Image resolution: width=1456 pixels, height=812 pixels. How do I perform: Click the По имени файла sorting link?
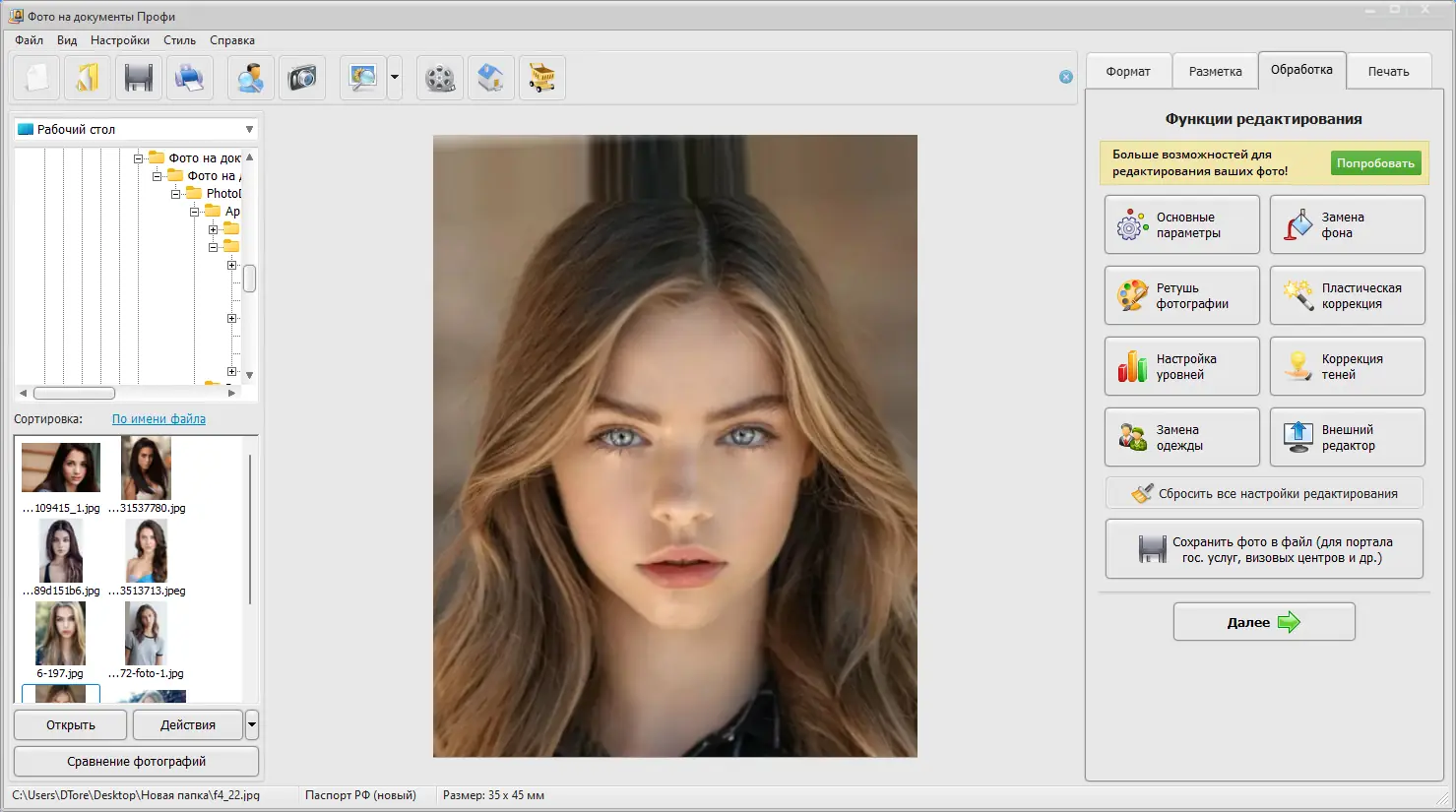[158, 418]
